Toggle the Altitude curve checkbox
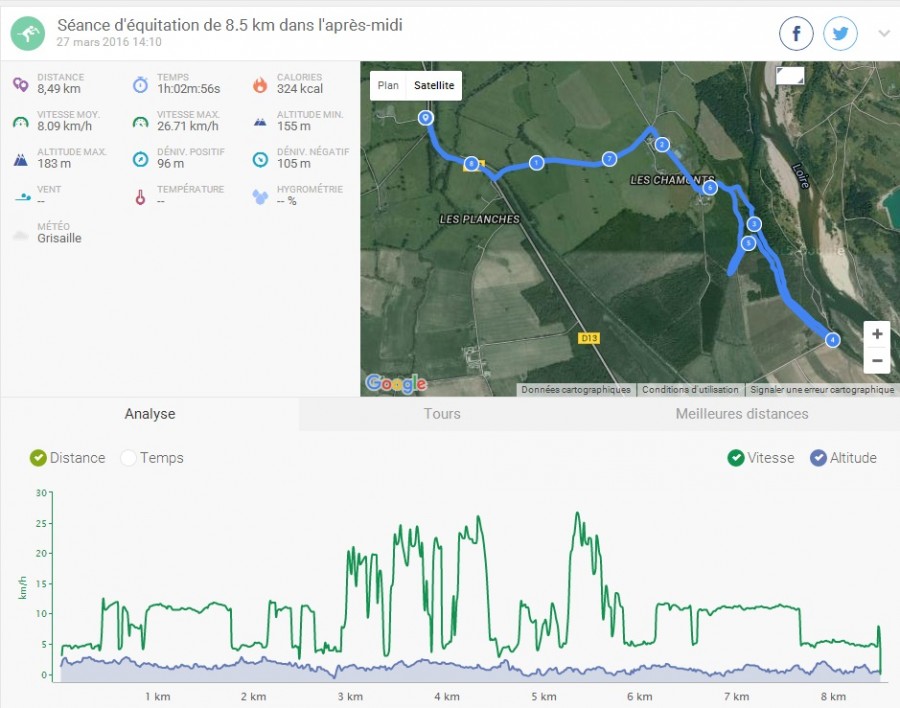This screenshot has height=708, width=900. coord(819,458)
